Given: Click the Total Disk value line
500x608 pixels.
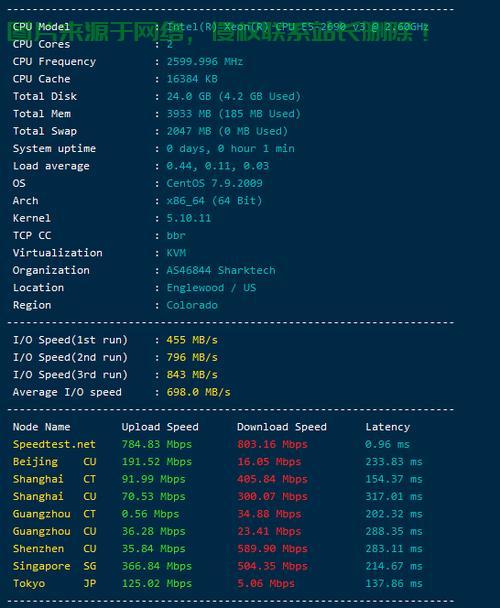Looking at the screenshot, I should click(x=234, y=97).
